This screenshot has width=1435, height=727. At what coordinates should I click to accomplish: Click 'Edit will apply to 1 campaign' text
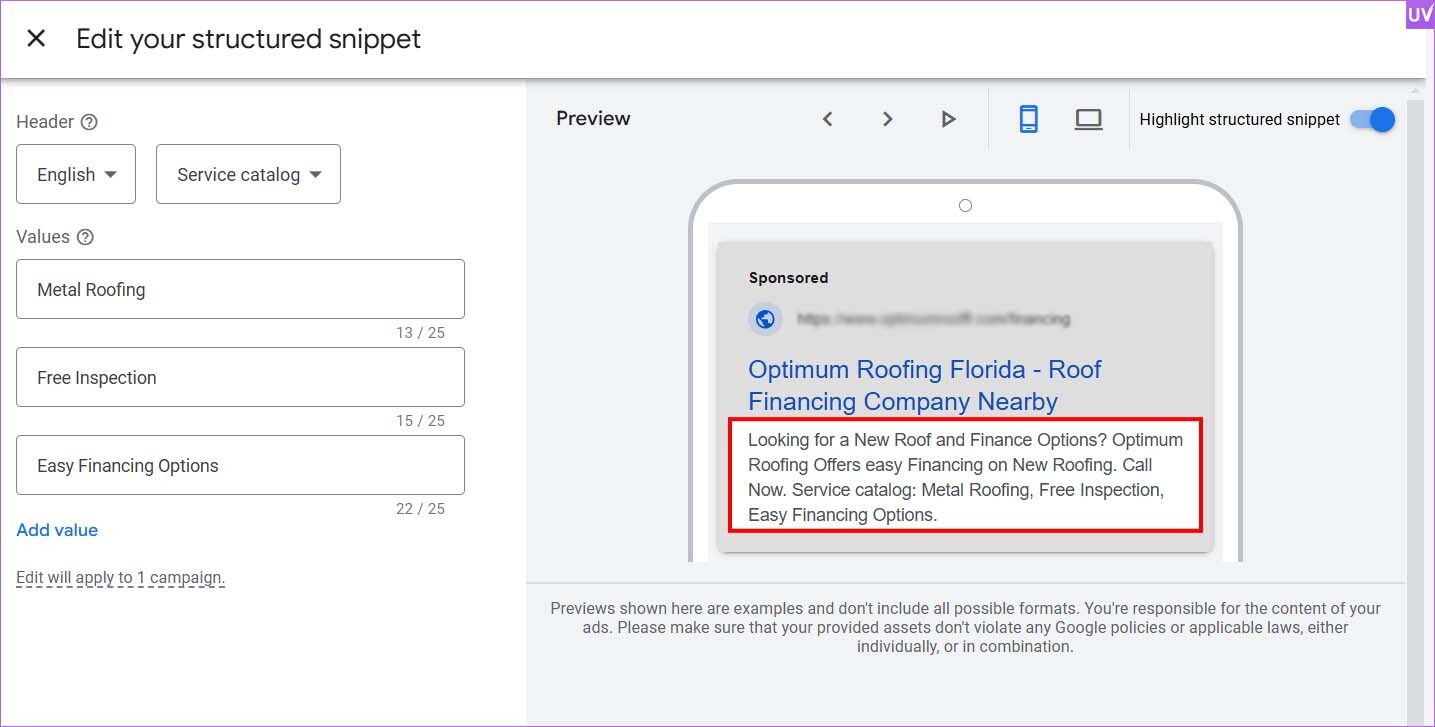click(x=120, y=577)
